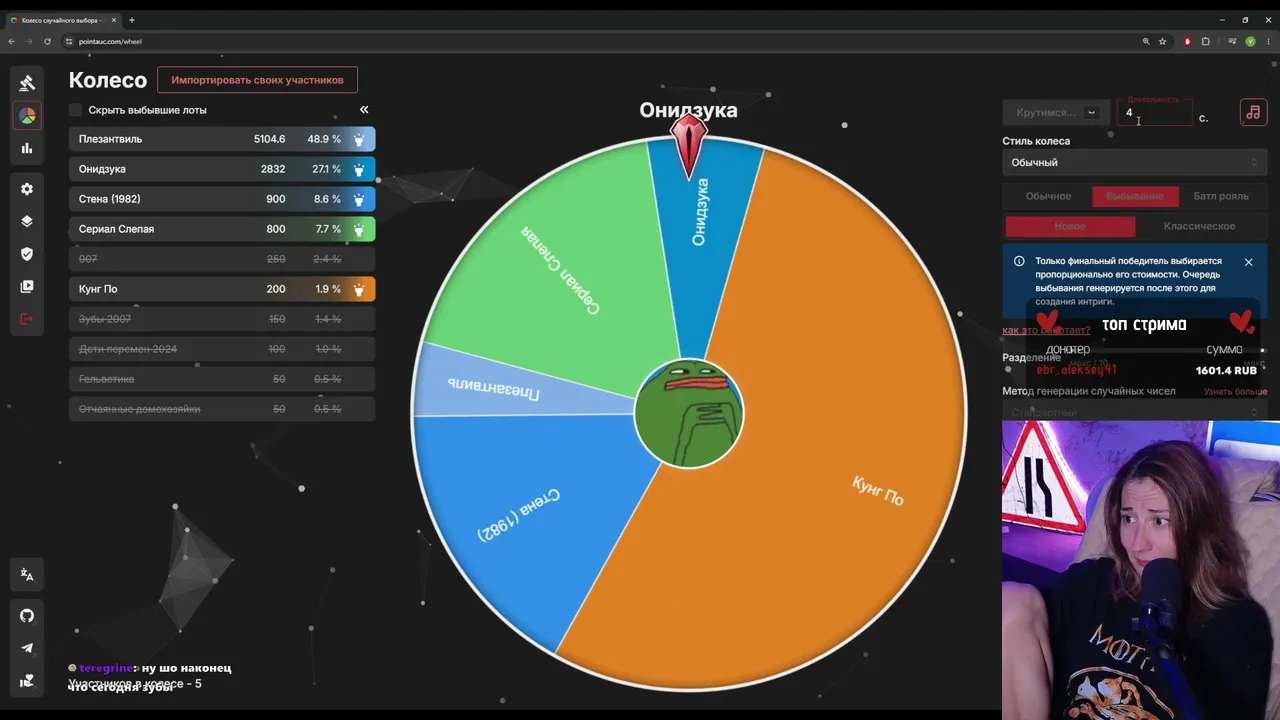The image size is (1280, 720).
Task: Select the Онидзука lot row
Action: pos(222,169)
